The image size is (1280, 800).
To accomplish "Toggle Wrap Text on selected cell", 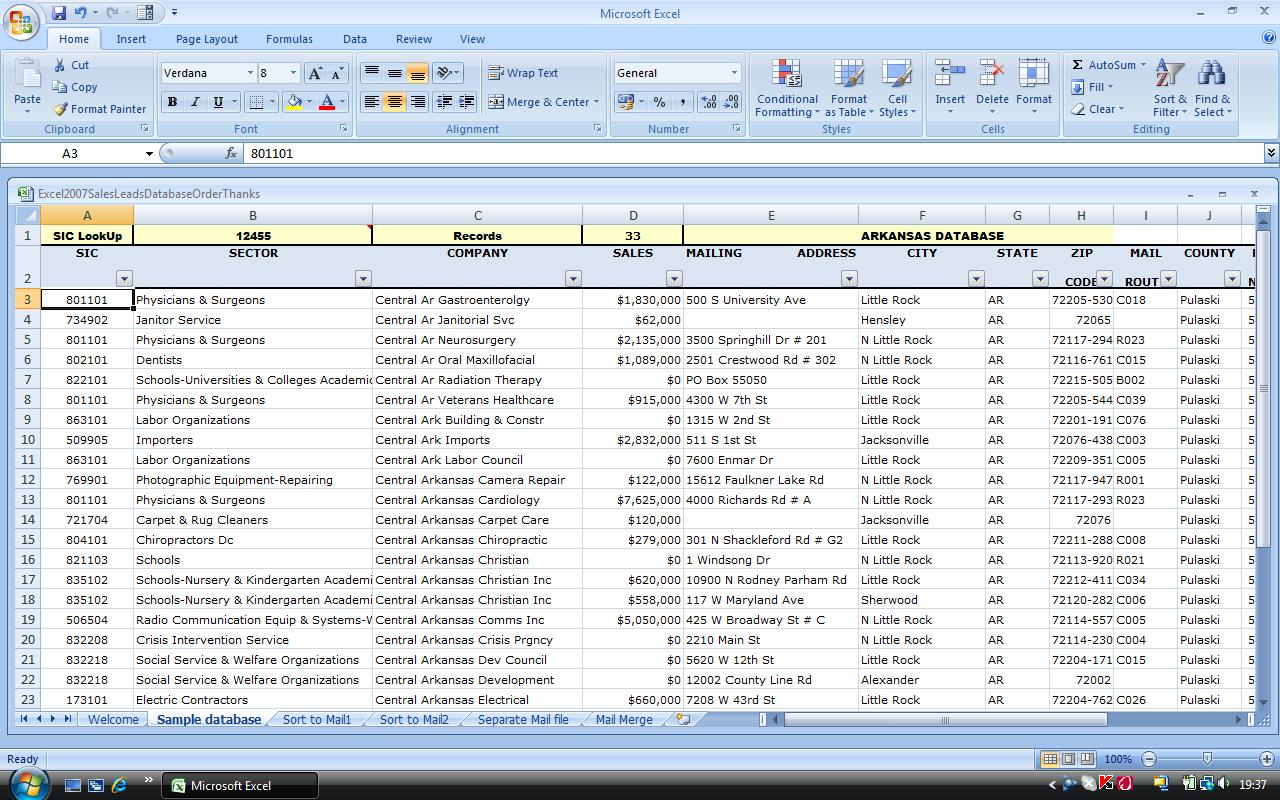I will [x=523, y=73].
